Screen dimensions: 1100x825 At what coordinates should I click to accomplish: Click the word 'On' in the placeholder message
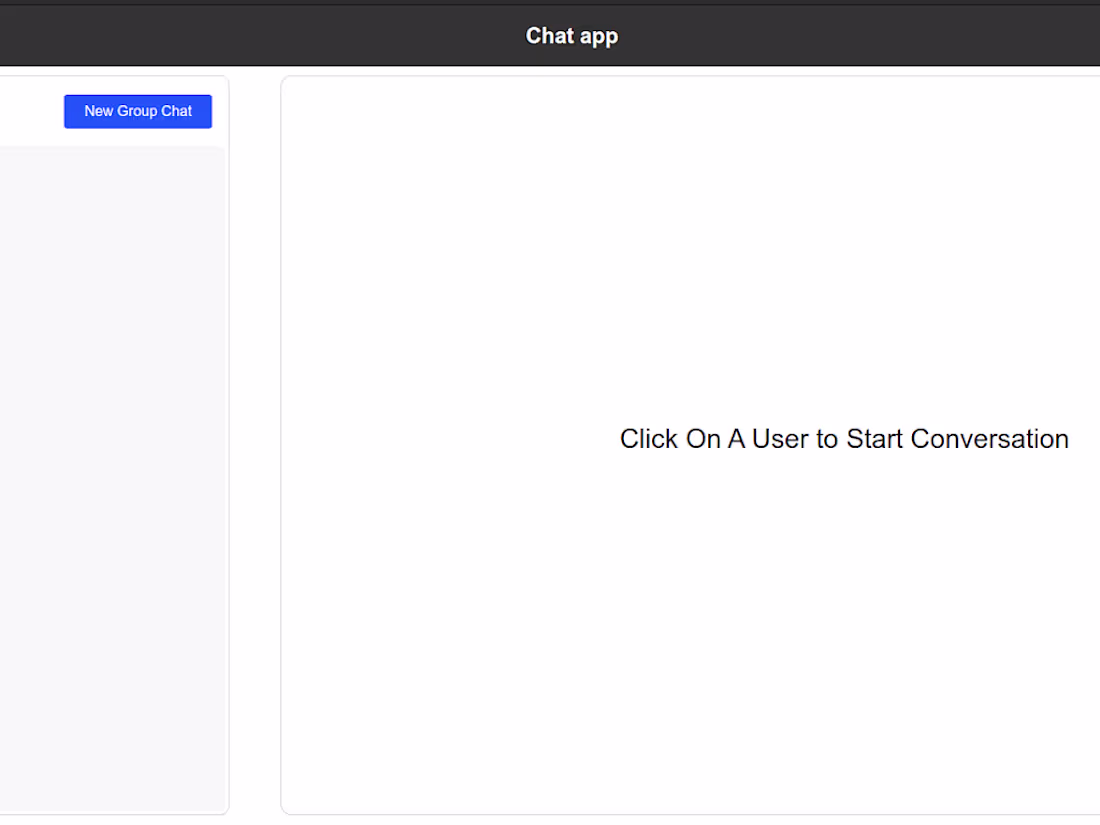tap(703, 439)
